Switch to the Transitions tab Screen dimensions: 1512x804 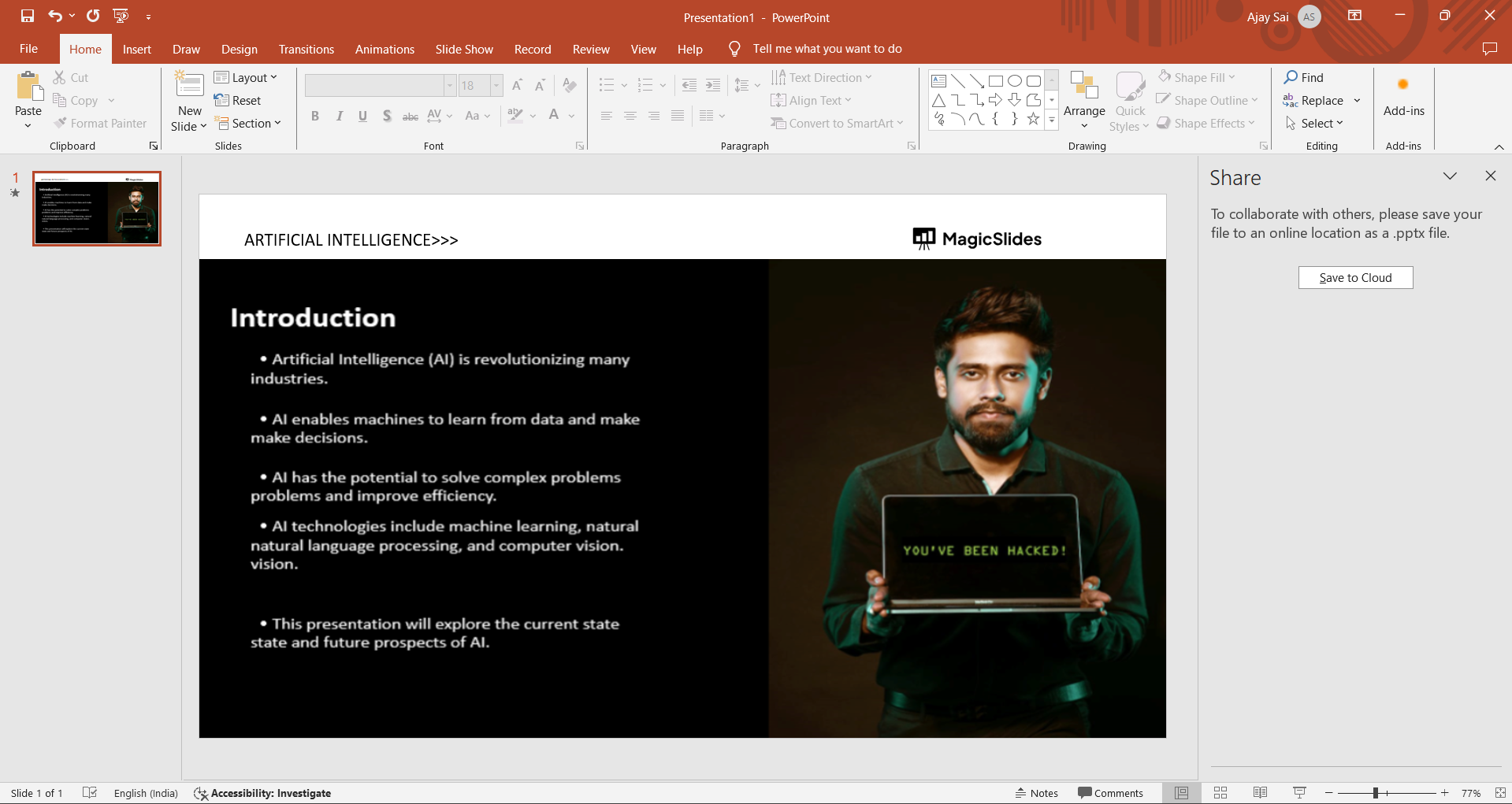306,49
